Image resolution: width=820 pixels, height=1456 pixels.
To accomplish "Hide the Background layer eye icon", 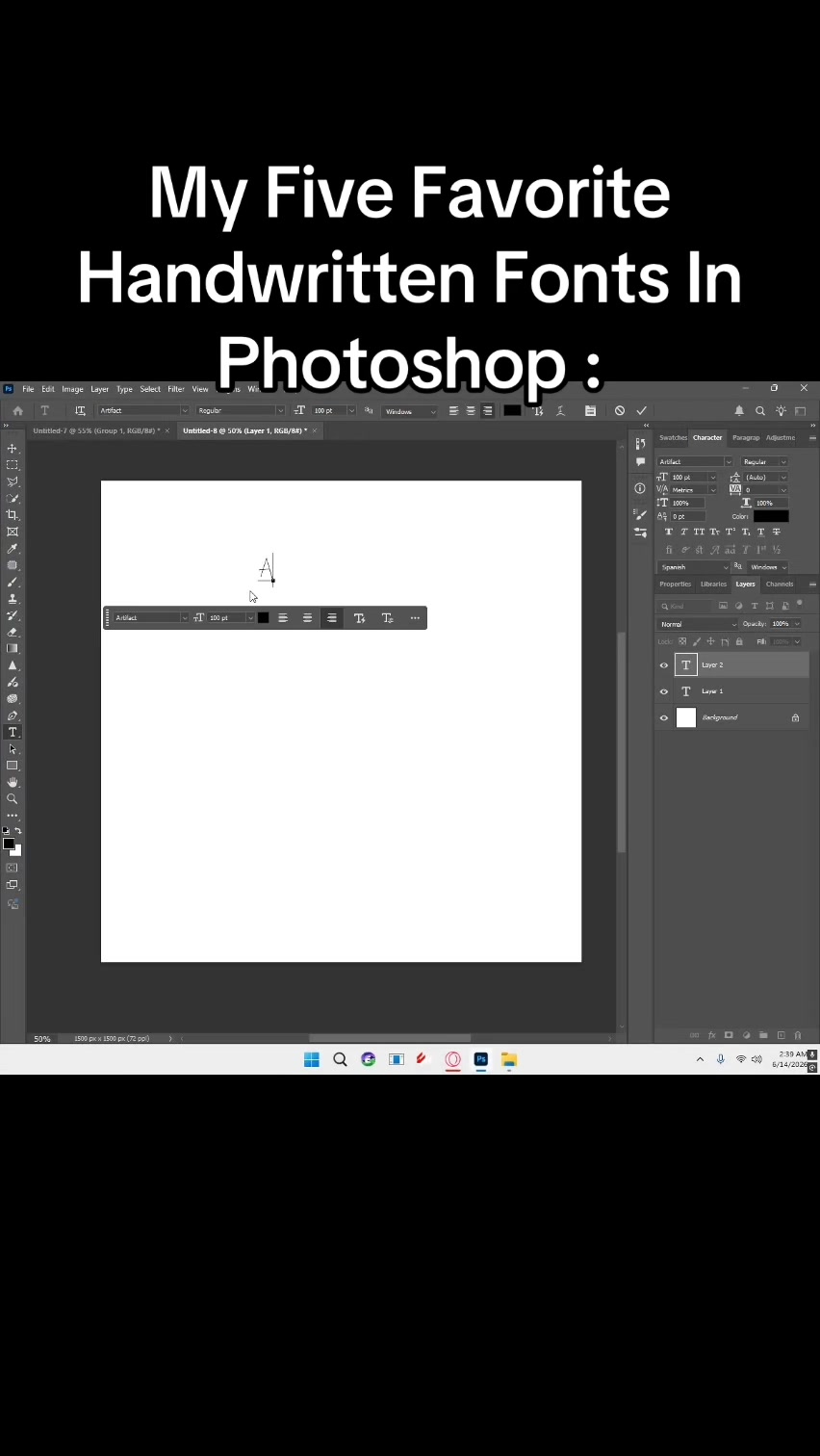I will [x=663, y=717].
